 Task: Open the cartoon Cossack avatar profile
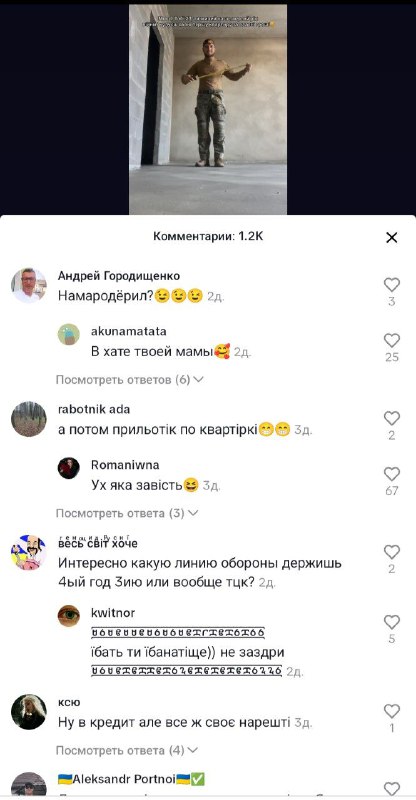pos(29,553)
